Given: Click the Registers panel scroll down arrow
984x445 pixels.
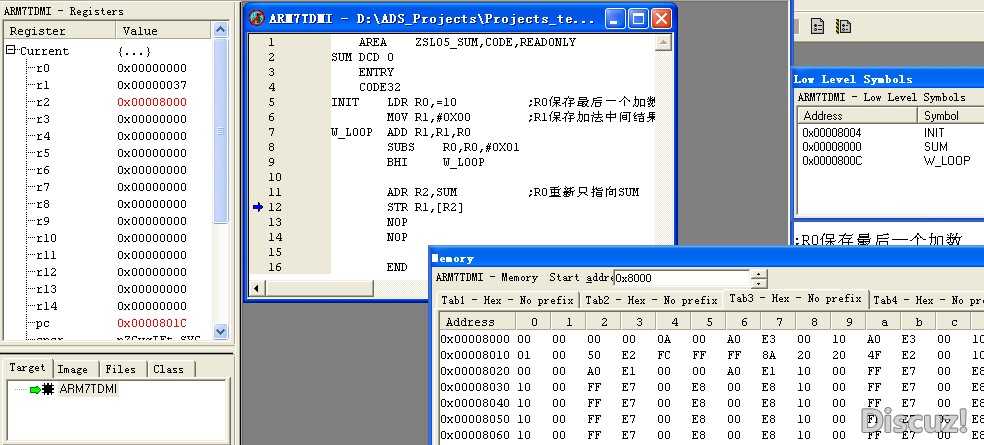Looking at the screenshot, I should pos(220,331).
